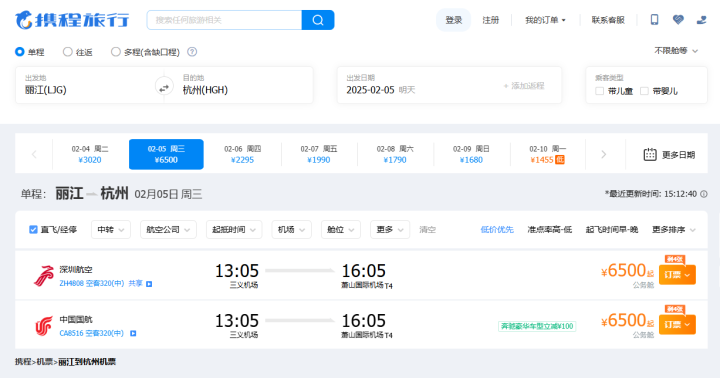Select the 02-07 周五 date tab
This screenshot has height=378, width=720.
coord(319,154)
